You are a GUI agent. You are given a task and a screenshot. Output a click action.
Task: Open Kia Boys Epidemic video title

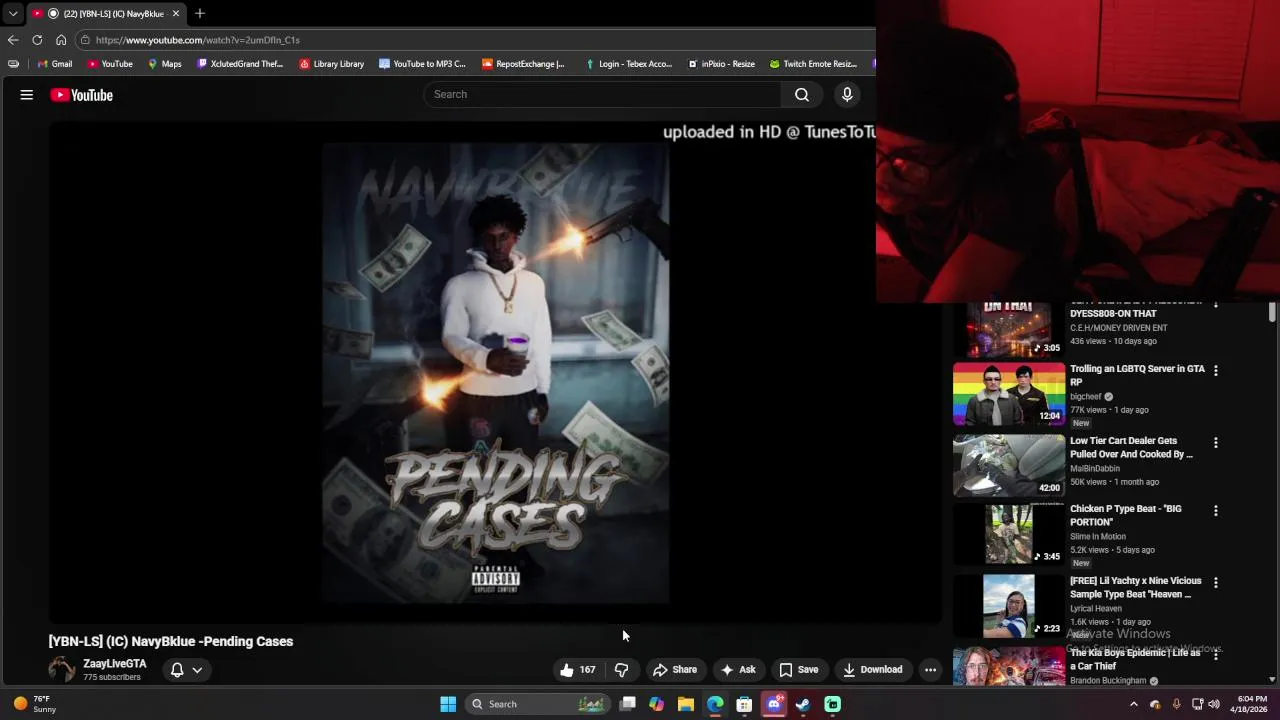[1135, 660]
